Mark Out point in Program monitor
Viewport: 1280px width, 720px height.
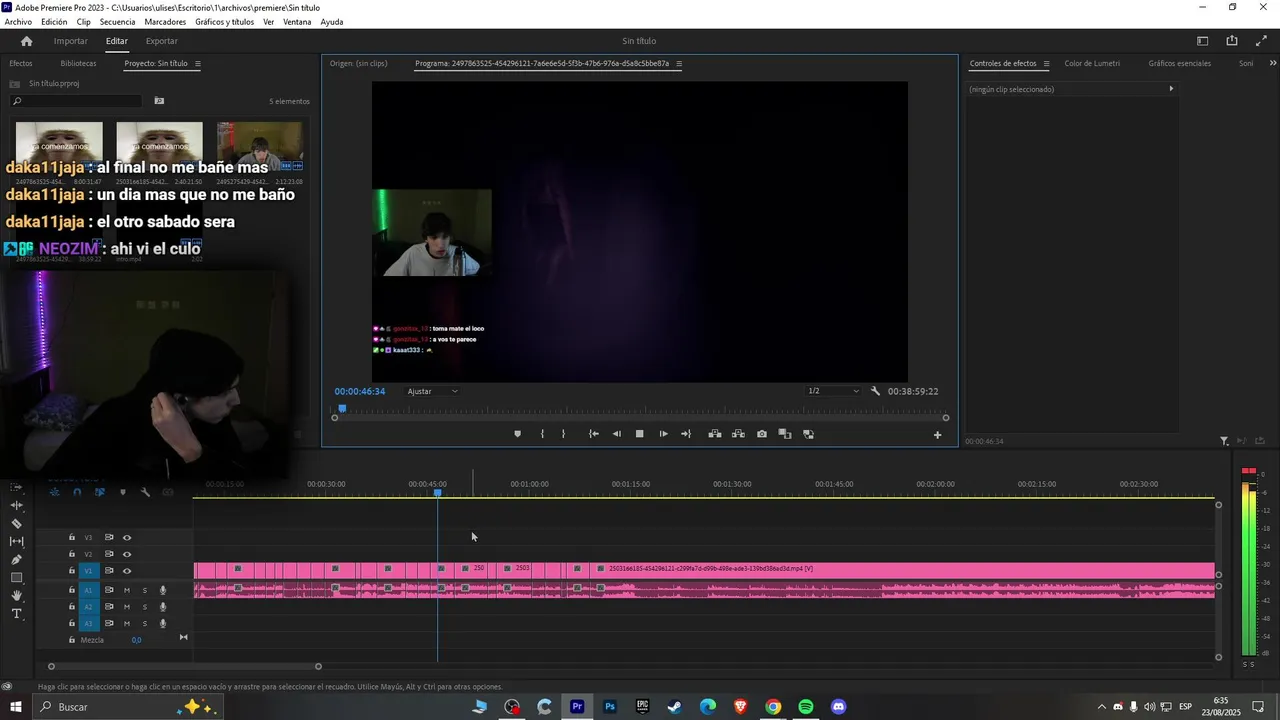coord(563,434)
